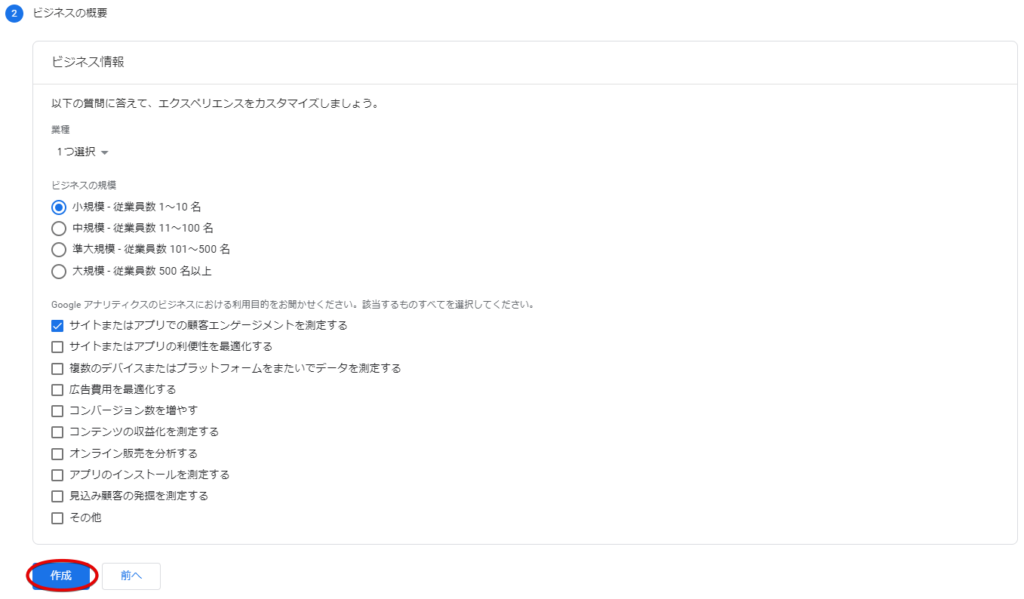This screenshot has height=599, width=1024.
Task: Select コンテンツの収益化を測定する checkbox
Action: (57, 432)
